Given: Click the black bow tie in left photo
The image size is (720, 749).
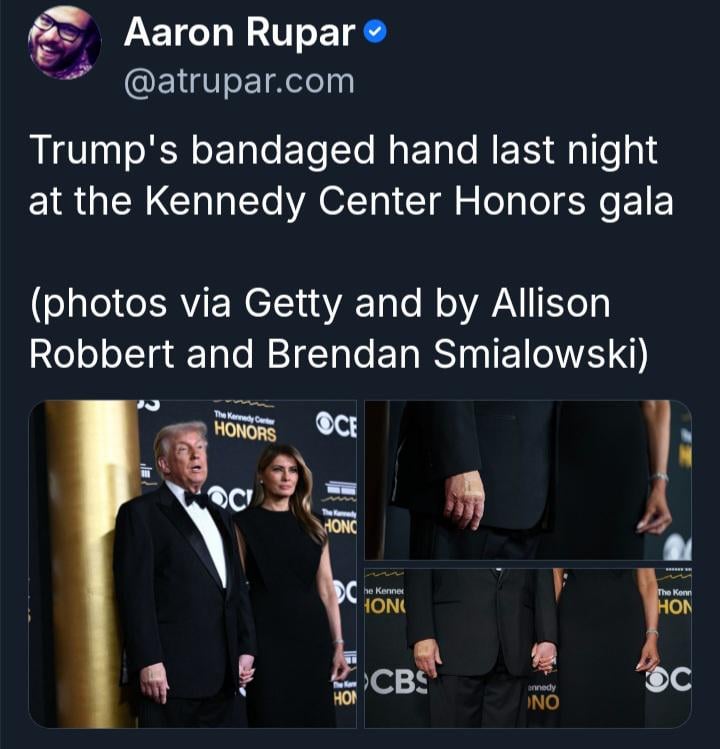Looking at the screenshot, I should point(196,500).
